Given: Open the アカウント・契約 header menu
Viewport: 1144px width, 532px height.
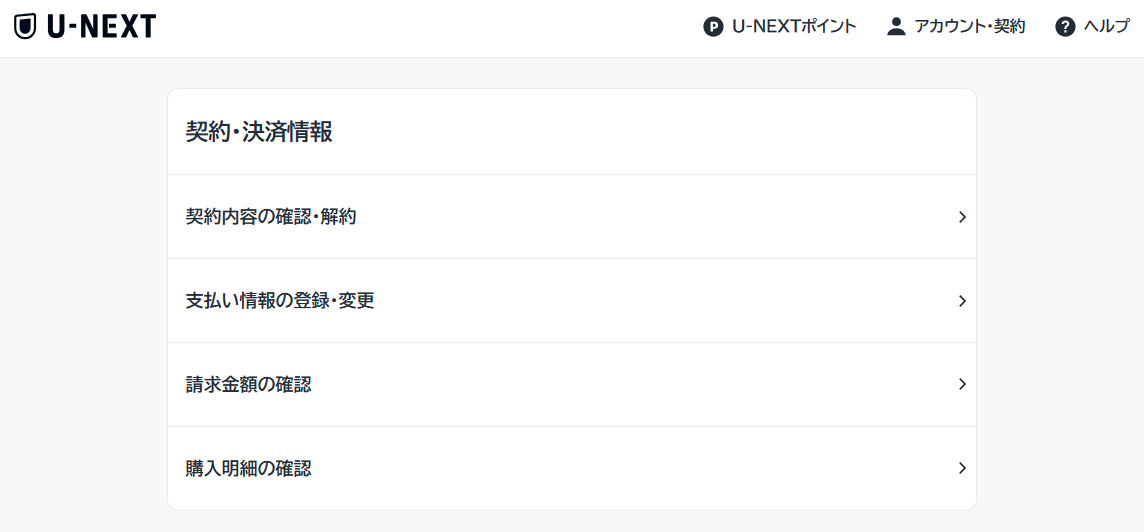Looking at the screenshot, I should point(970,27).
